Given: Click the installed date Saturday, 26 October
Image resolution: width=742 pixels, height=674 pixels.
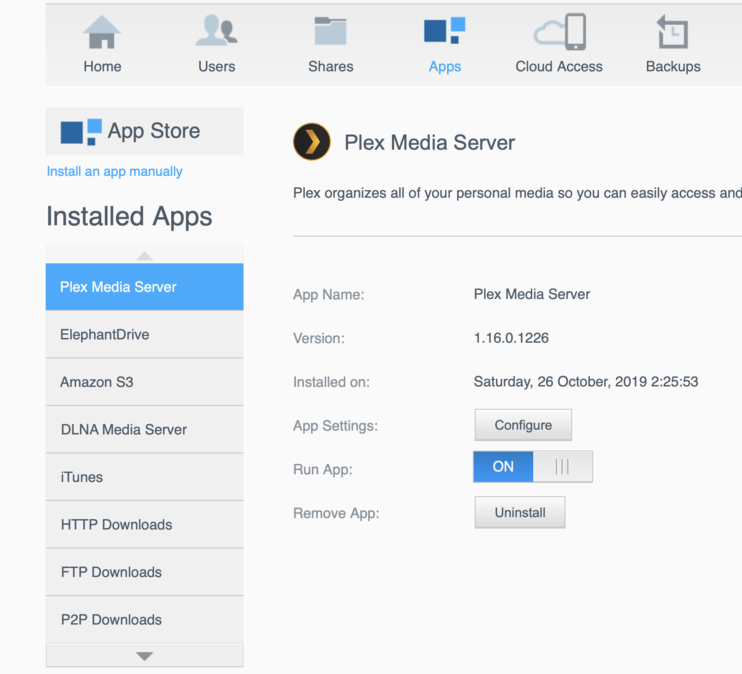Looking at the screenshot, I should click(x=586, y=381).
